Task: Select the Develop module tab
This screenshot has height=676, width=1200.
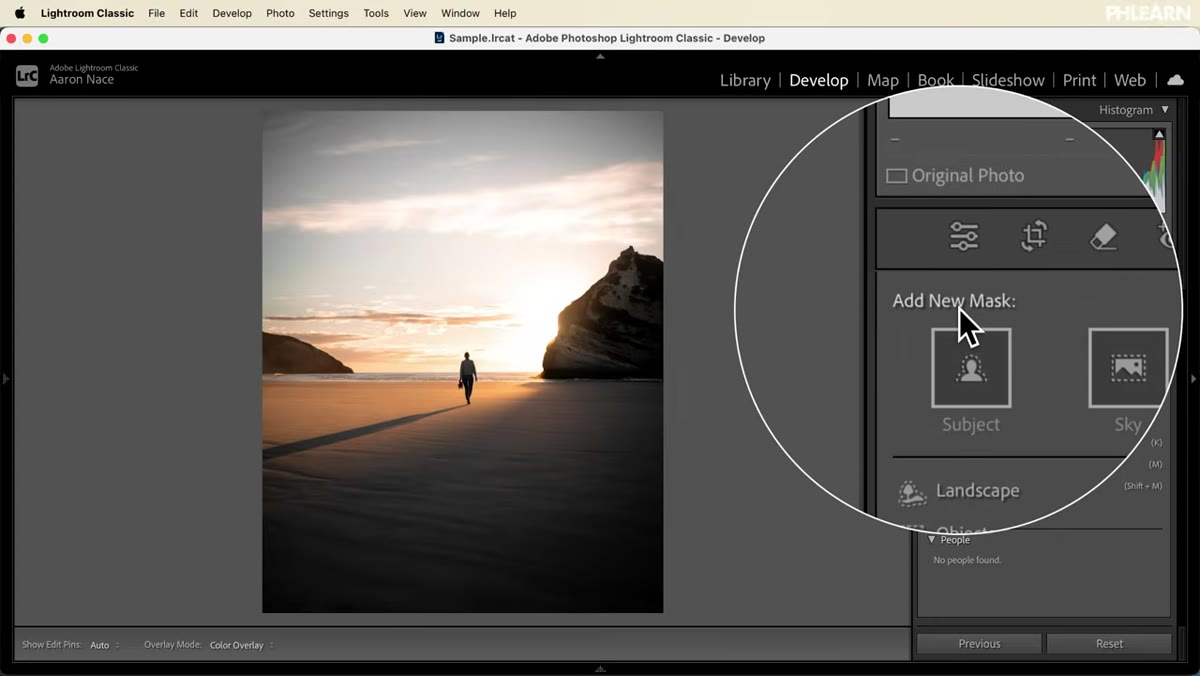Action: click(818, 80)
